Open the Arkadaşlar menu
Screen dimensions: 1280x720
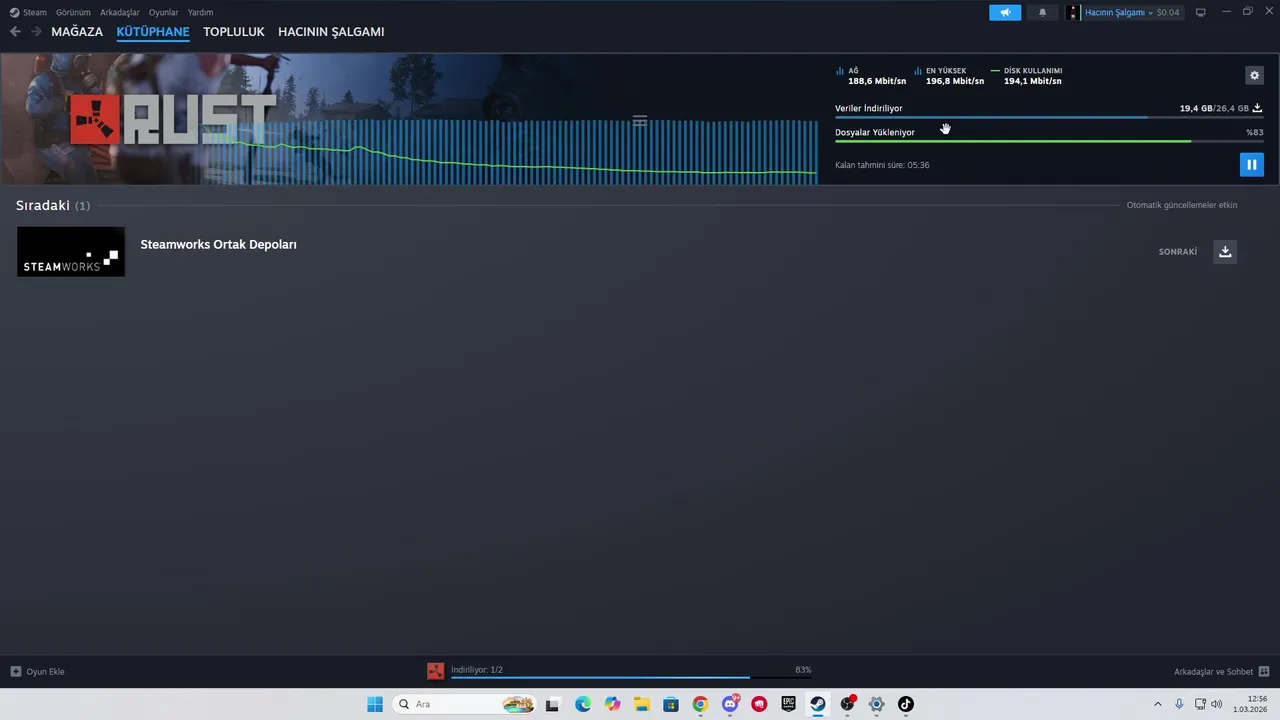tap(120, 12)
